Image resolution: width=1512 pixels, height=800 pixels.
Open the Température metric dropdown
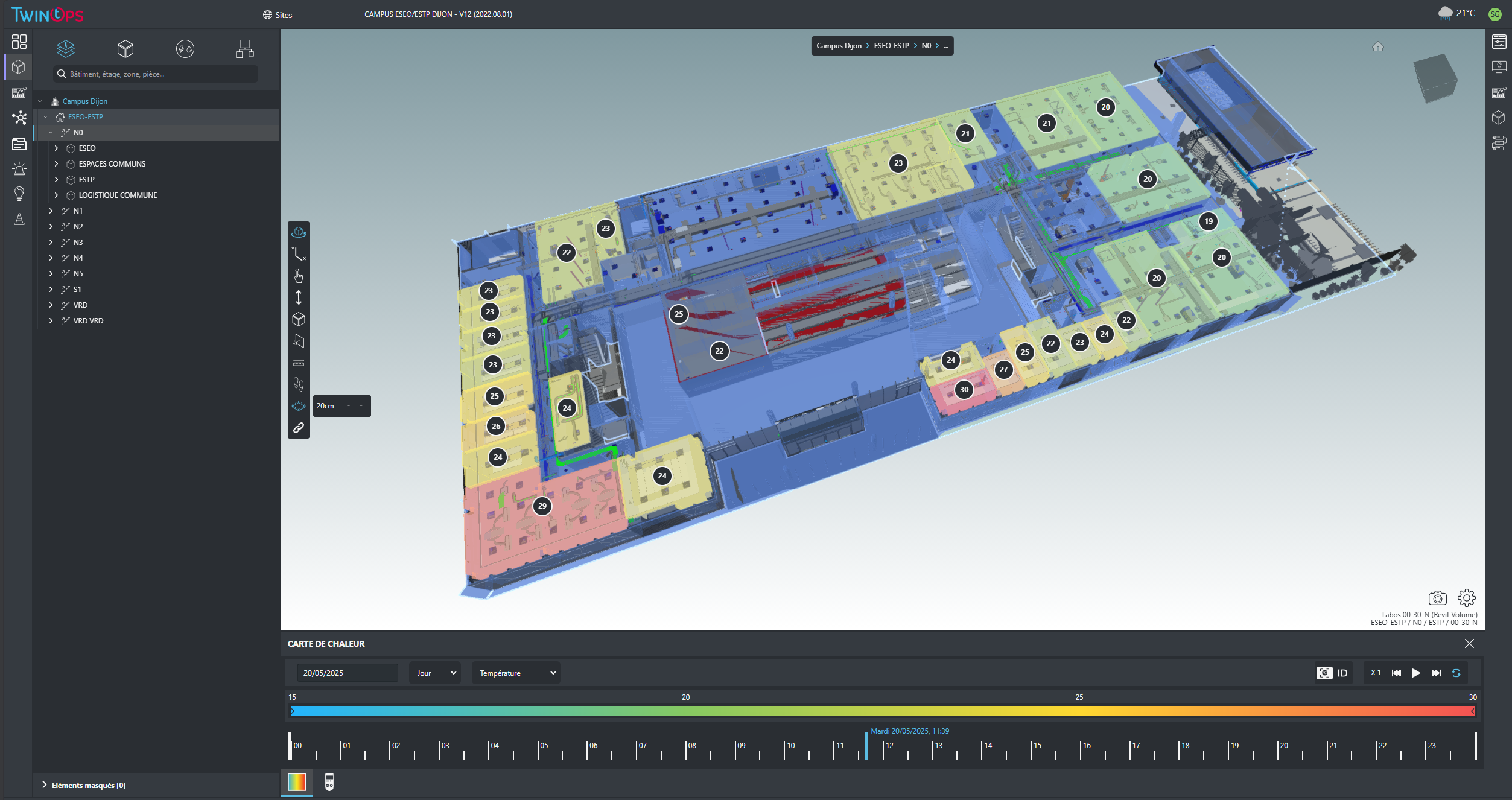516,673
